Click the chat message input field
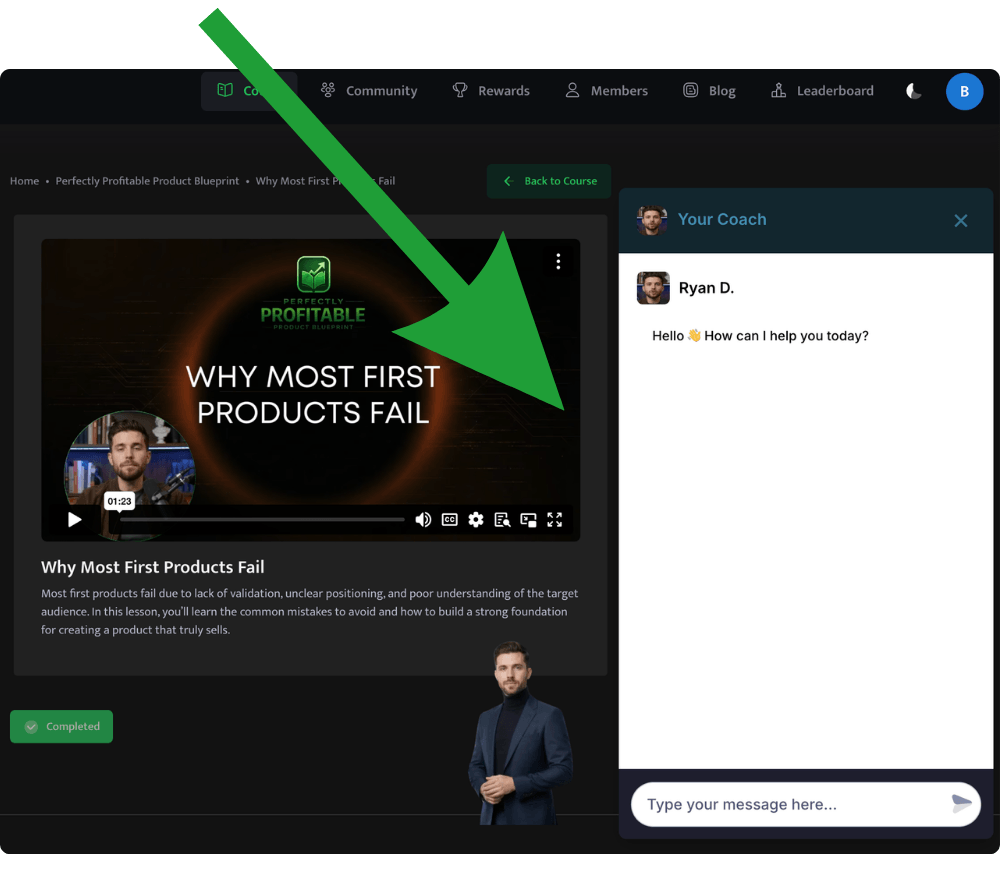The image size is (1000, 888). [790, 804]
